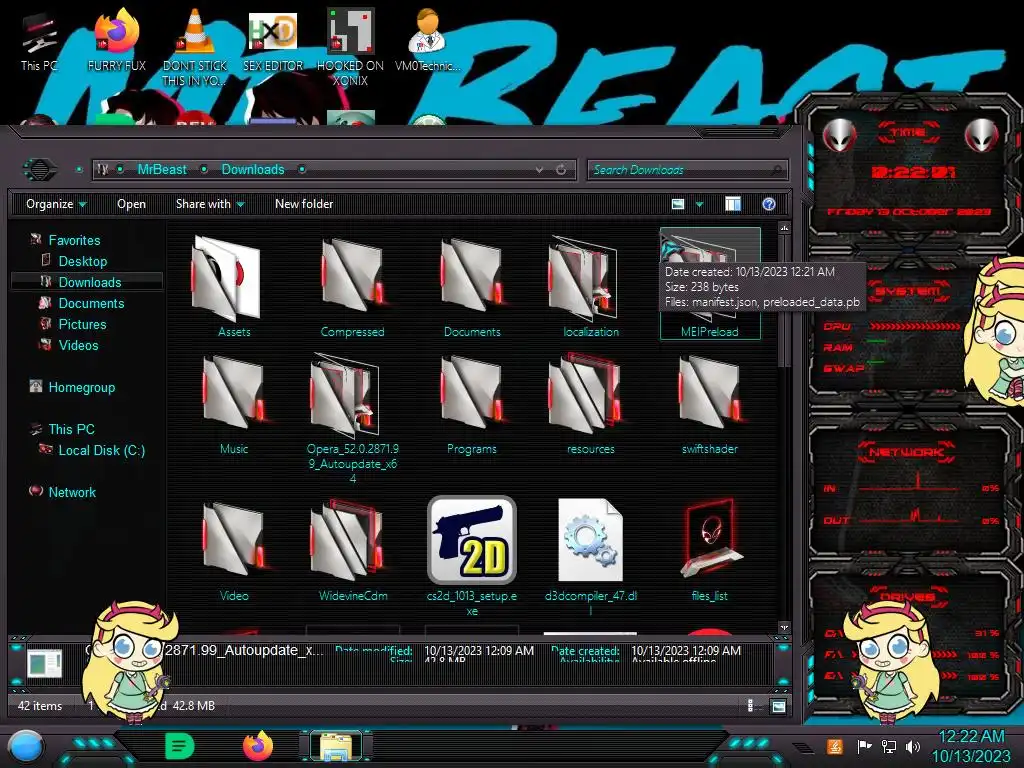Open Favorites in the navigation pane

pyautogui.click(x=74, y=240)
